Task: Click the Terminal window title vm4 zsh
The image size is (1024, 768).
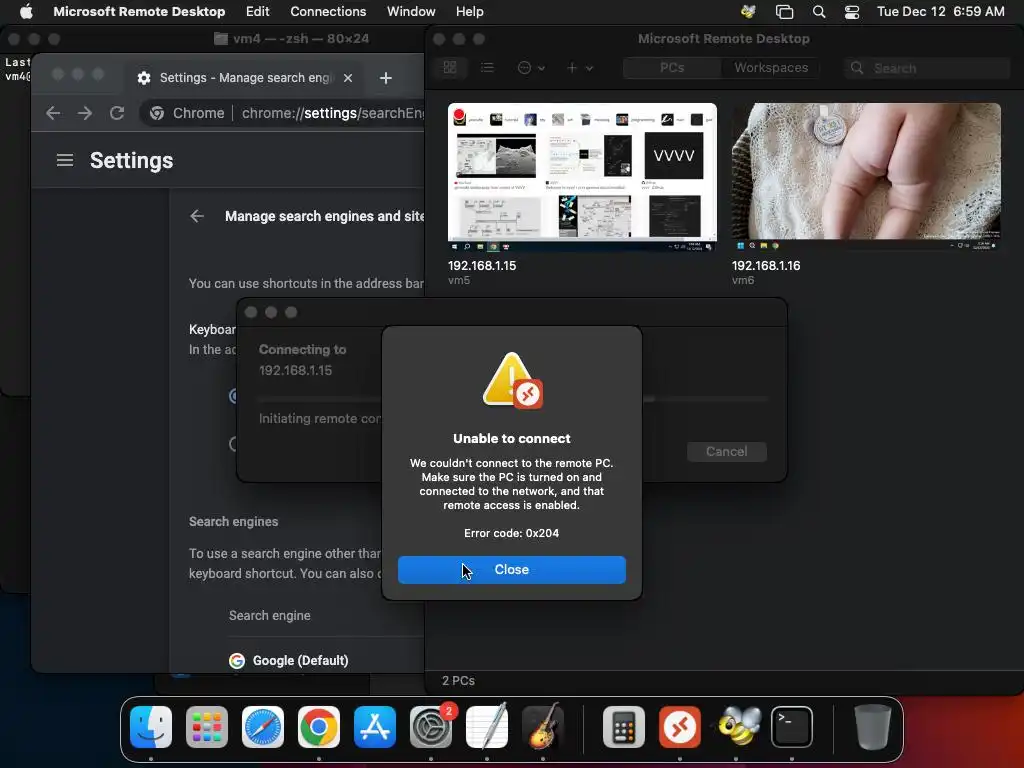Action: pyautogui.click(x=301, y=39)
